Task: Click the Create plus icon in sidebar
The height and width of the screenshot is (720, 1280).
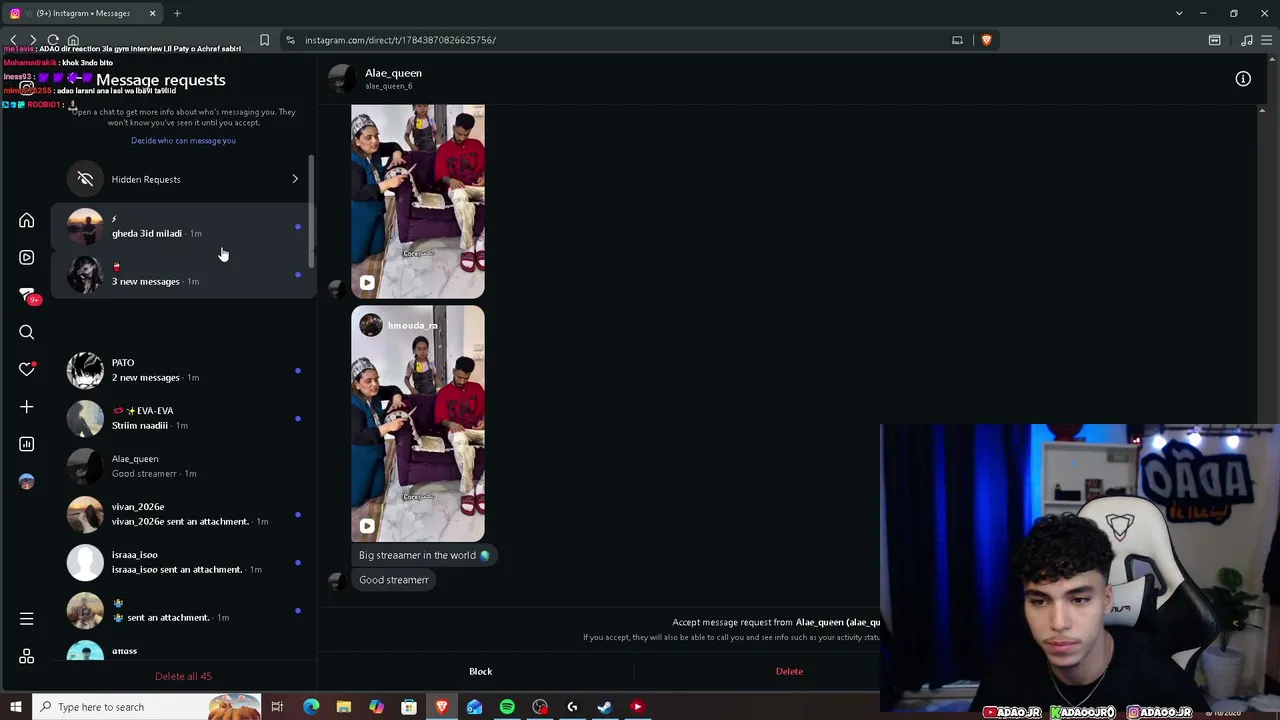Action: [x=27, y=407]
